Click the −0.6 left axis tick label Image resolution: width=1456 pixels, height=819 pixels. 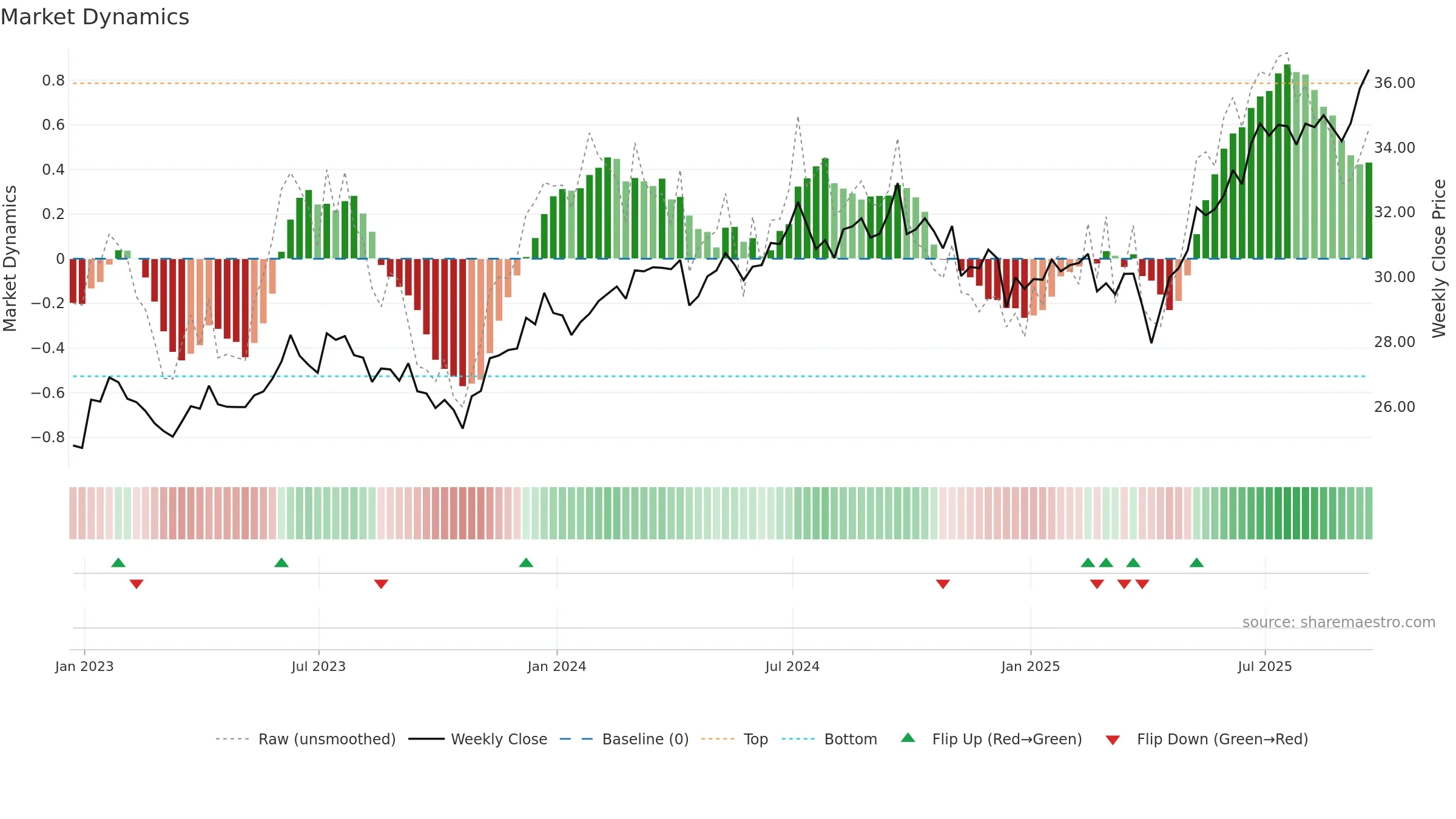click(x=48, y=393)
